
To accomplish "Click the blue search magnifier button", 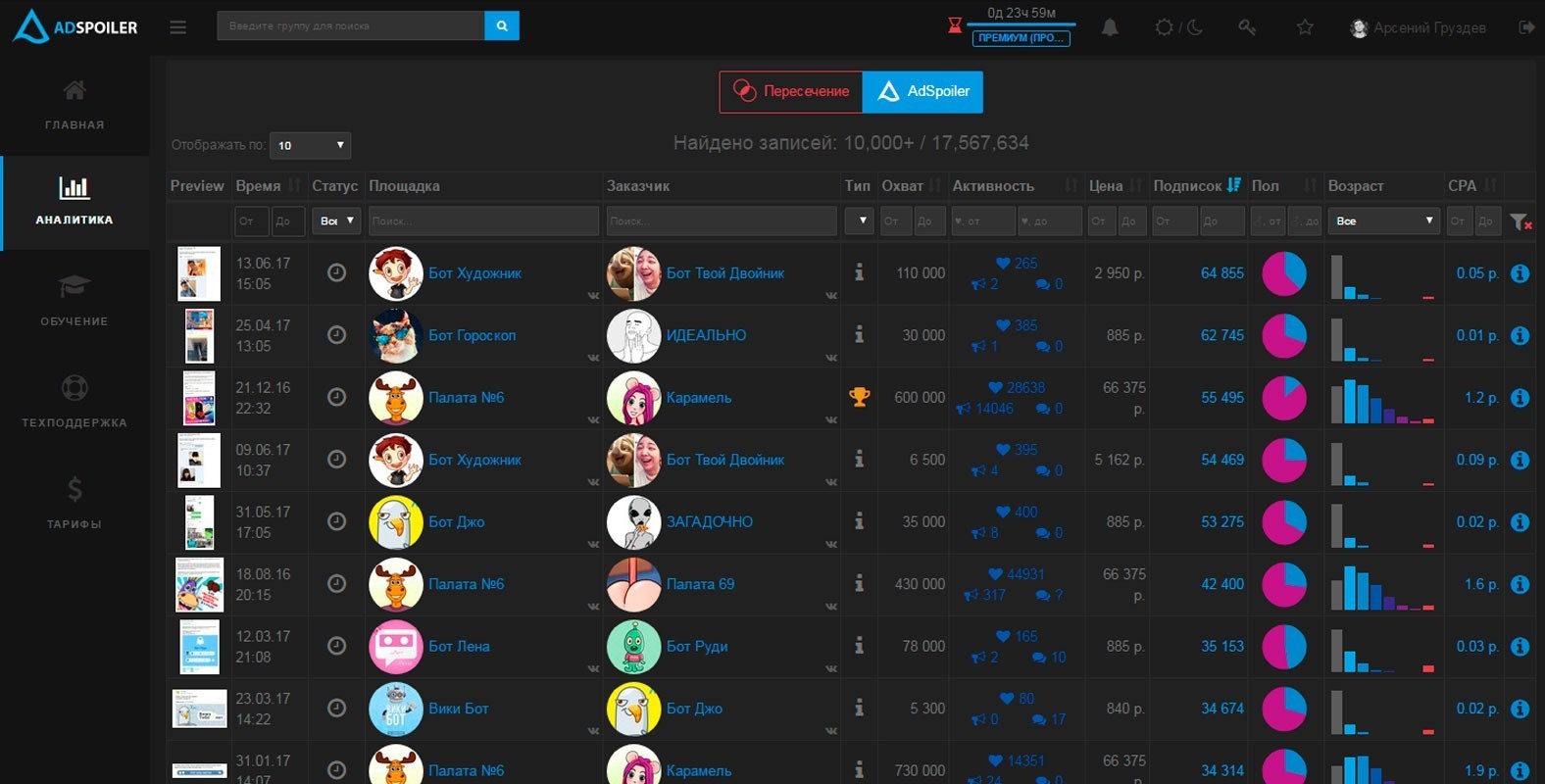I will pyautogui.click(x=502, y=26).
